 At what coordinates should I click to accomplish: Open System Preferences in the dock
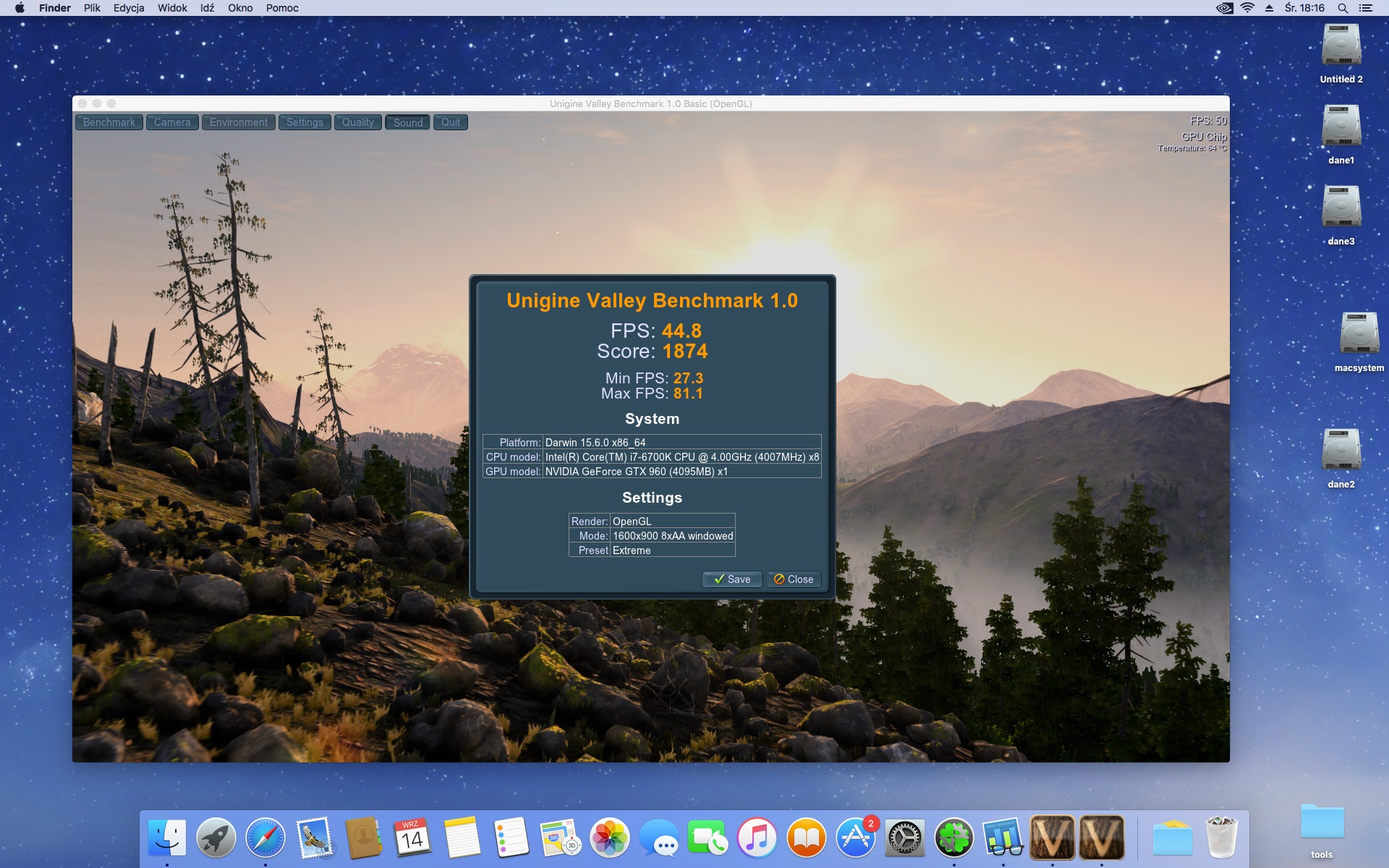coord(904,838)
